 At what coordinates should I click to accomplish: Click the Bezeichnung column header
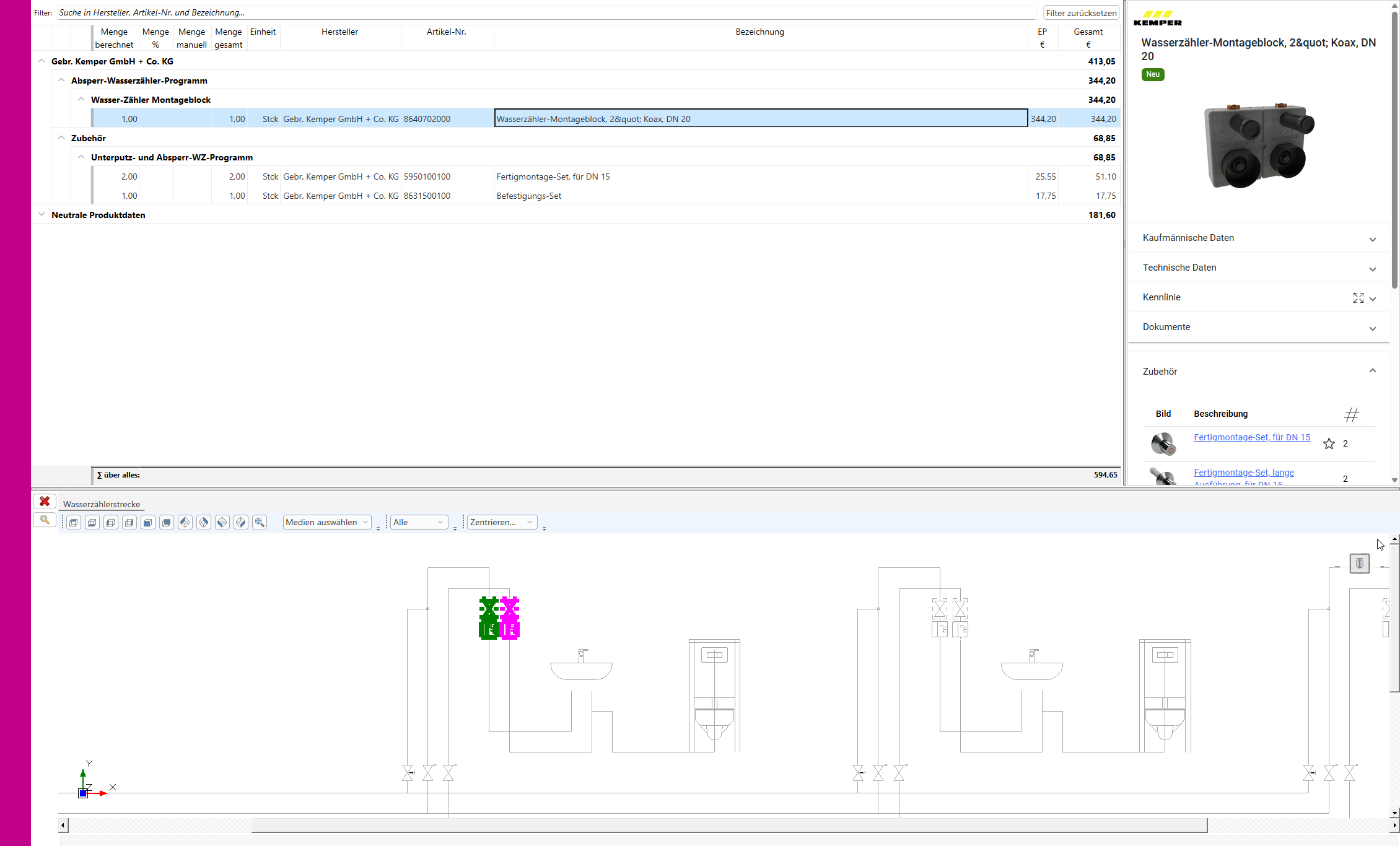click(x=760, y=38)
